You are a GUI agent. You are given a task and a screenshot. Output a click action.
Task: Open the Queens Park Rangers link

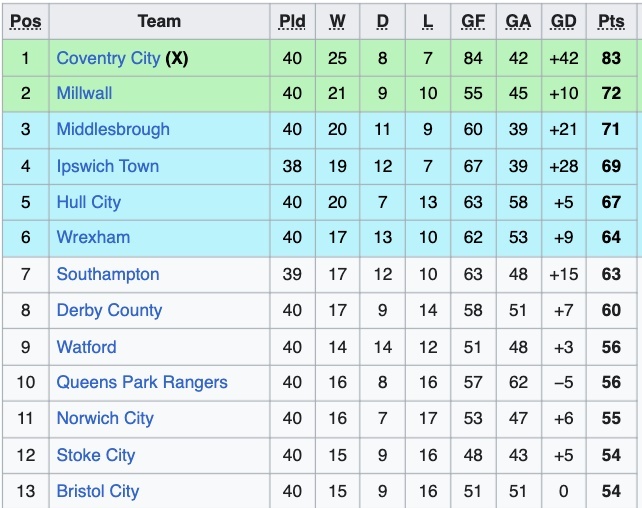pos(142,382)
